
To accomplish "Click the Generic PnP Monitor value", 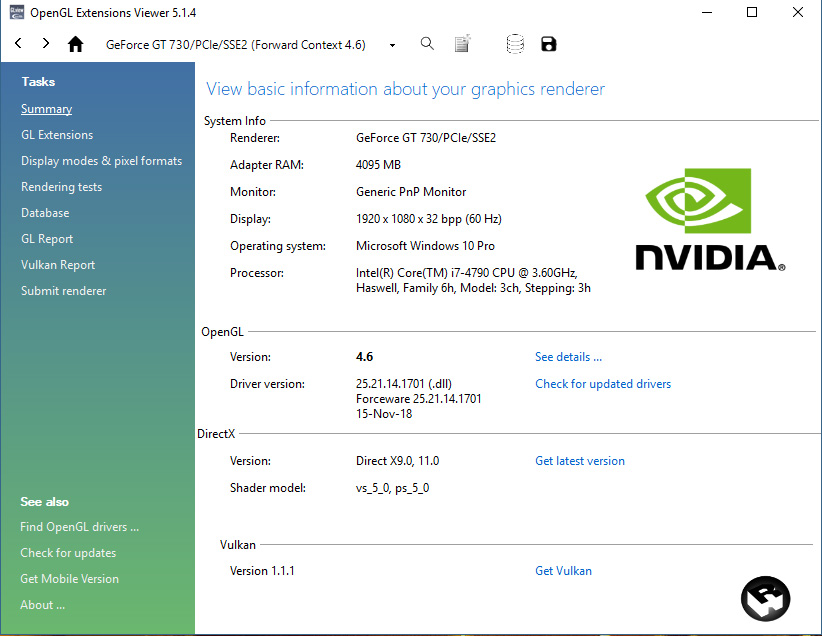I will [411, 192].
